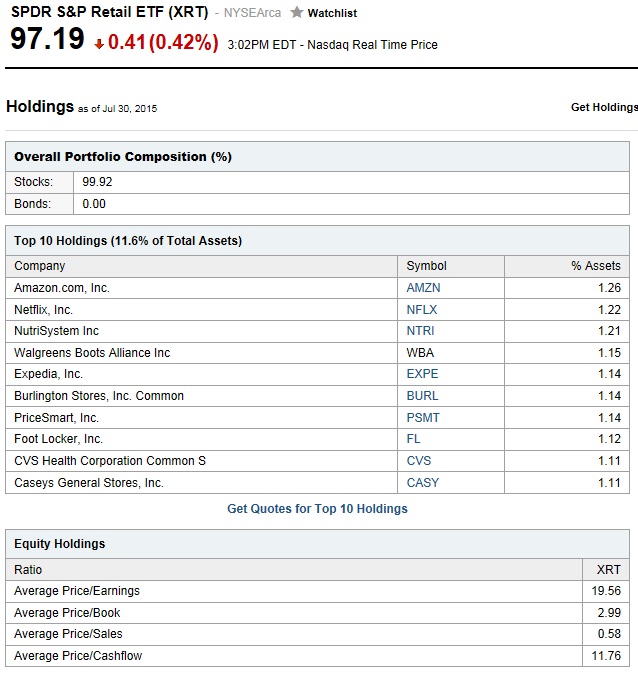Select the Bonds 0.00 value
Image resolution: width=638 pixels, height=675 pixels.
[x=94, y=204]
